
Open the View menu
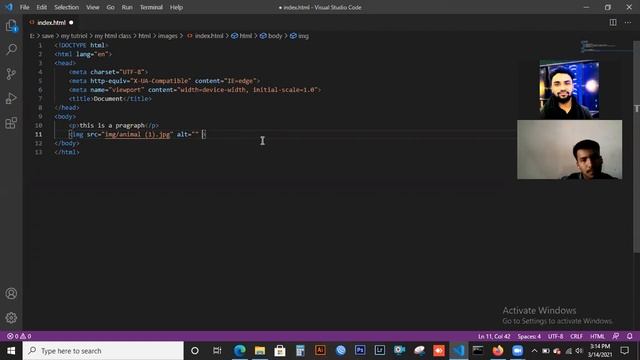(x=93, y=7)
